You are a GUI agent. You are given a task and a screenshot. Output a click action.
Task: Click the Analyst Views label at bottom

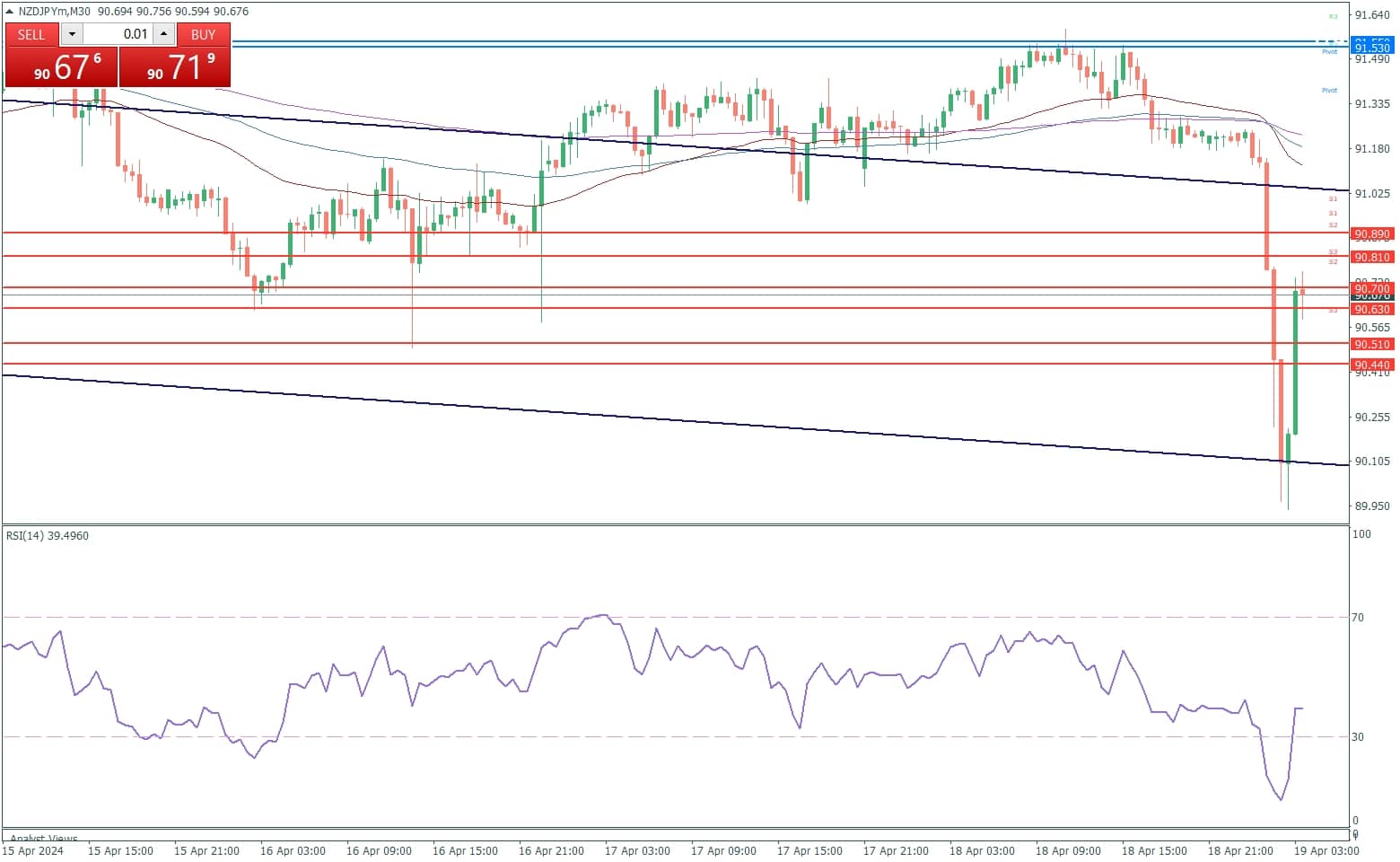tap(44, 839)
